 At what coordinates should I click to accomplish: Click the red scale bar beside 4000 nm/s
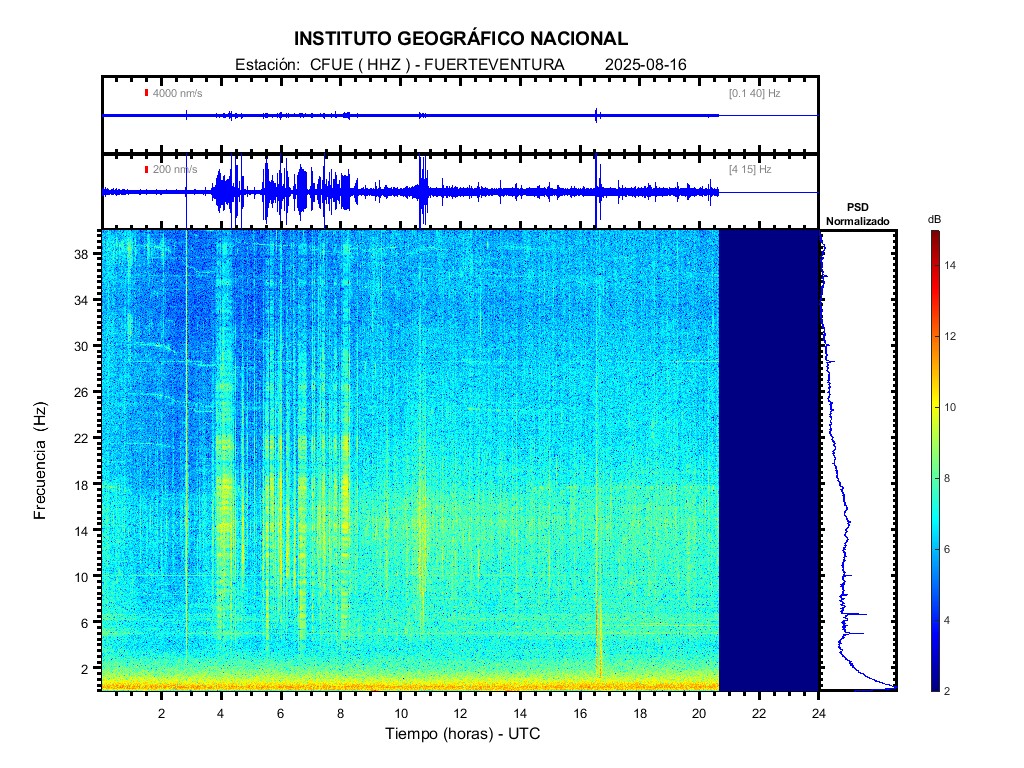click(x=146, y=93)
